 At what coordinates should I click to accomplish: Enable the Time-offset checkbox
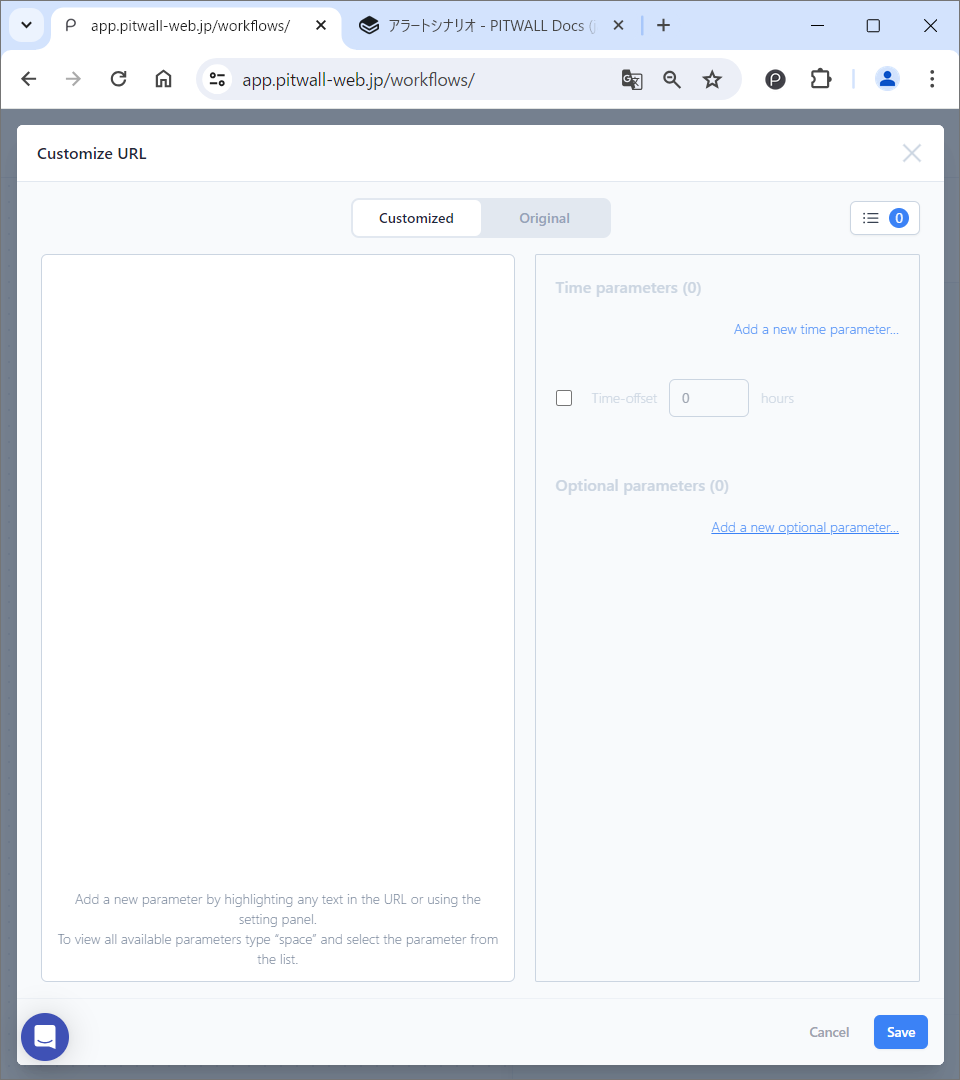pyautogui.click(x=564, y=398)
